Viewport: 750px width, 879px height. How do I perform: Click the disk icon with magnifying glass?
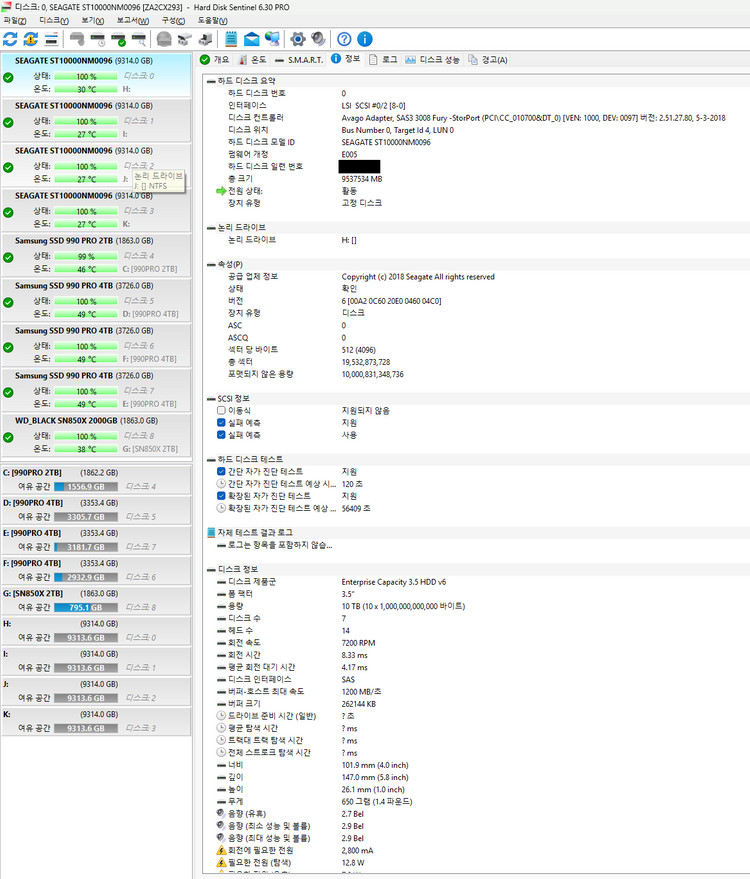click(x=139, y=39)
